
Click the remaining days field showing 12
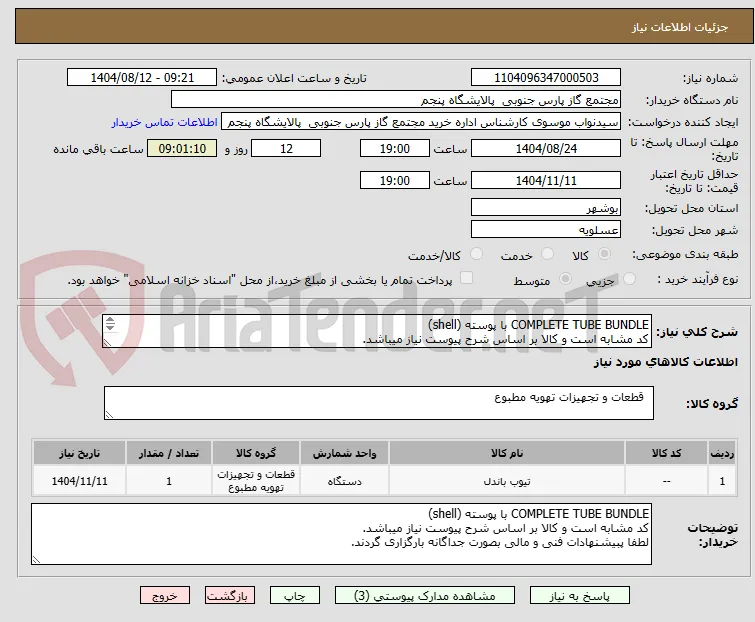click(286, 148)
